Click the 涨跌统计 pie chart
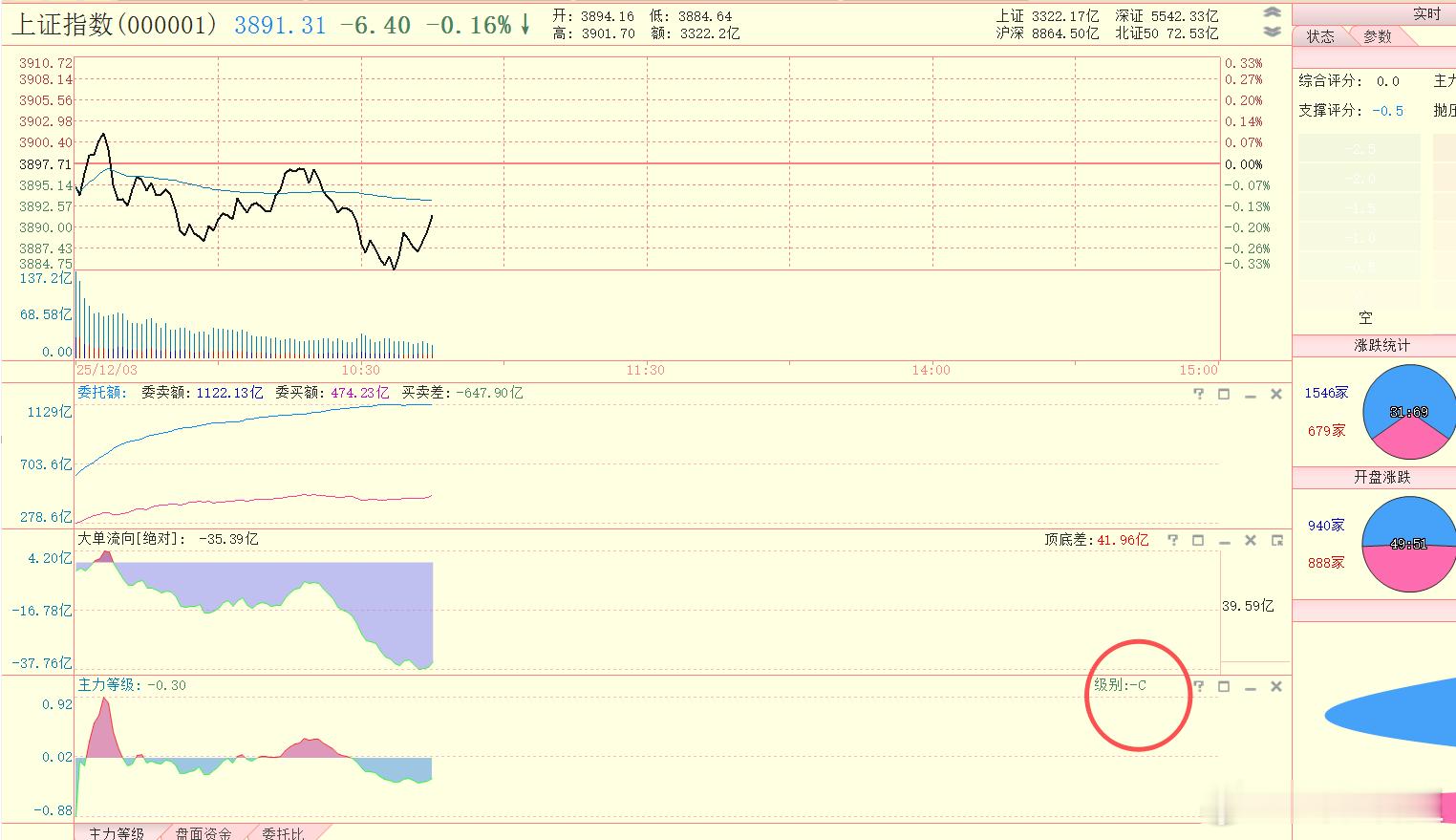1456x840 pixels. click(x=1408, y=412)
